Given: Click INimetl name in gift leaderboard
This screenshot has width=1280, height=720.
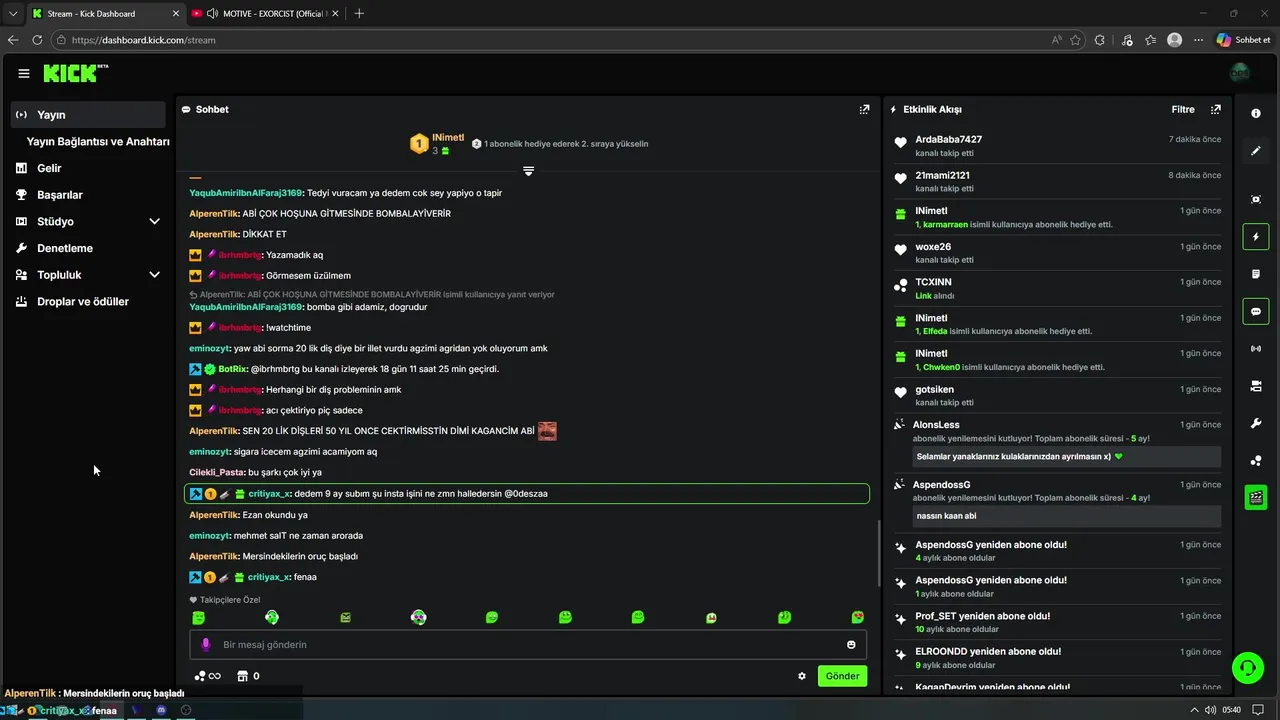Looking at the screenshot, I should 448,137.
